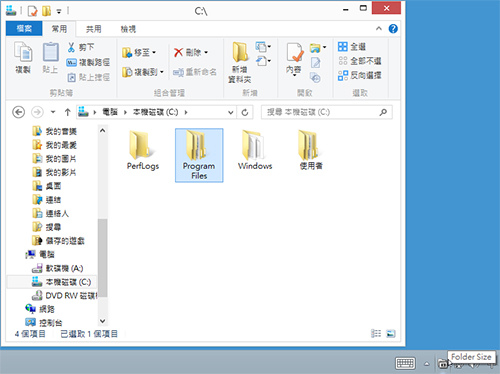The width and height of the screenshot is (500, 374).
Task: Select 我的圖片 in navigation pane
Action: click(x=55, y=159)
